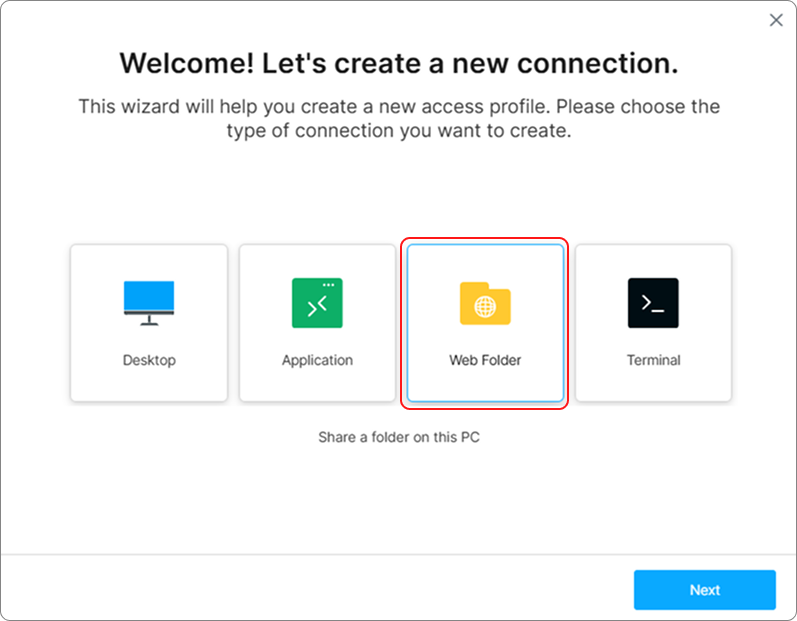Select the Desktop monitor icon
Image resolution: width=797 pixels, height=621 pixels.
pos(149,303)
